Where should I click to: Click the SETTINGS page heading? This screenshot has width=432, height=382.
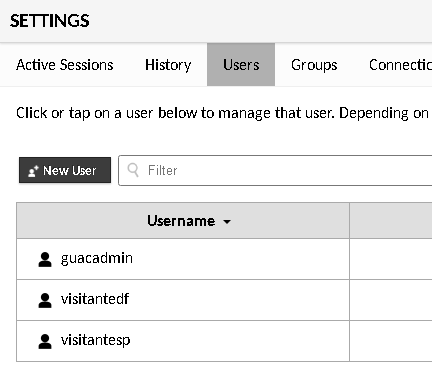50,21
